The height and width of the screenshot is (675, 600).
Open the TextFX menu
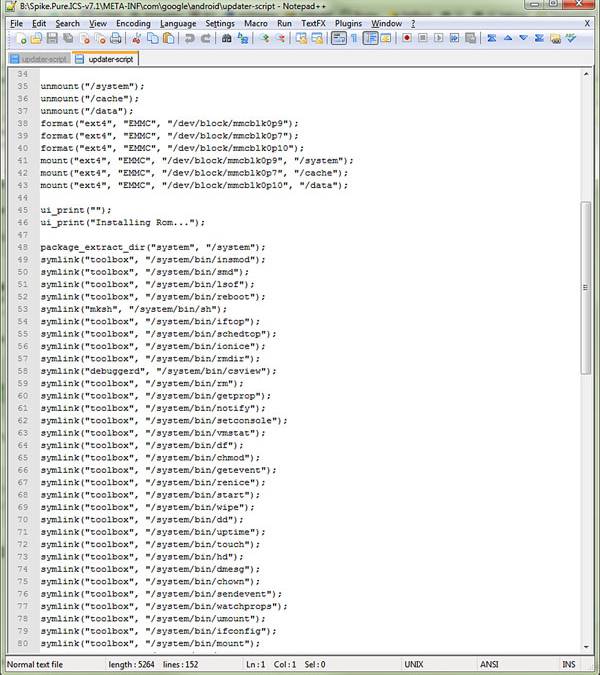click(313, 24)
